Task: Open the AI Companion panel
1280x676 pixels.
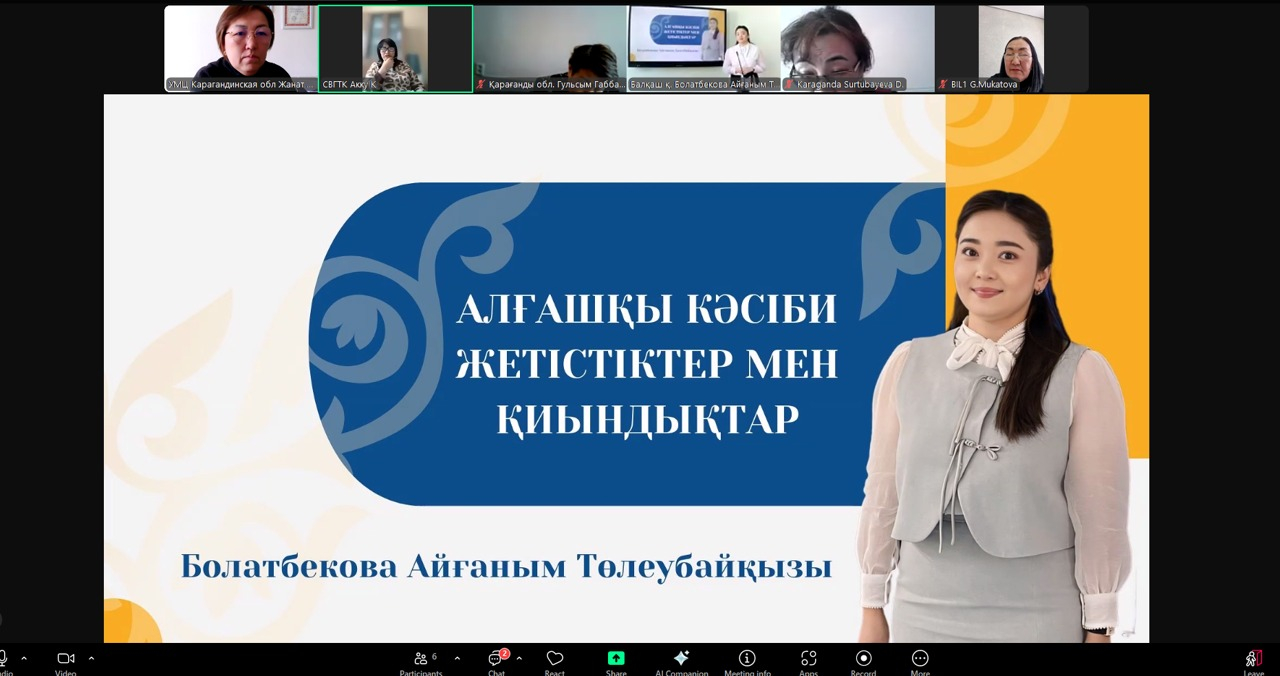Action: pyautogui.click(x=682, y=659)
